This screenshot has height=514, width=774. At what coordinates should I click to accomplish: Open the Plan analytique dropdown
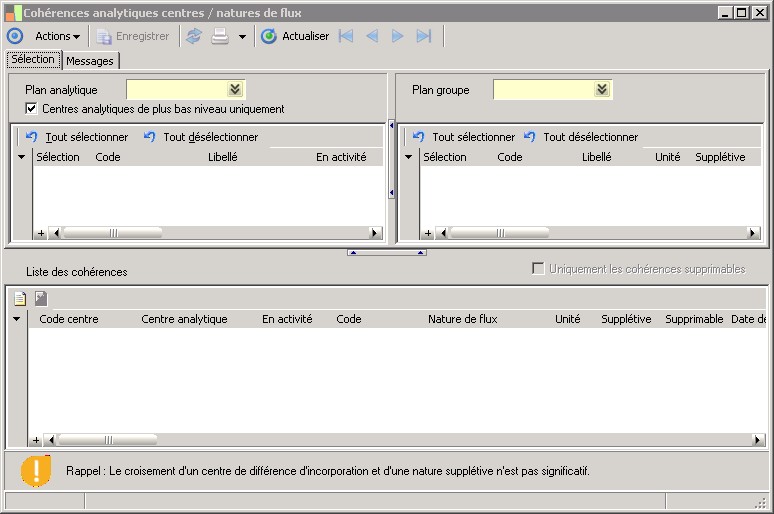coord(235,90)
